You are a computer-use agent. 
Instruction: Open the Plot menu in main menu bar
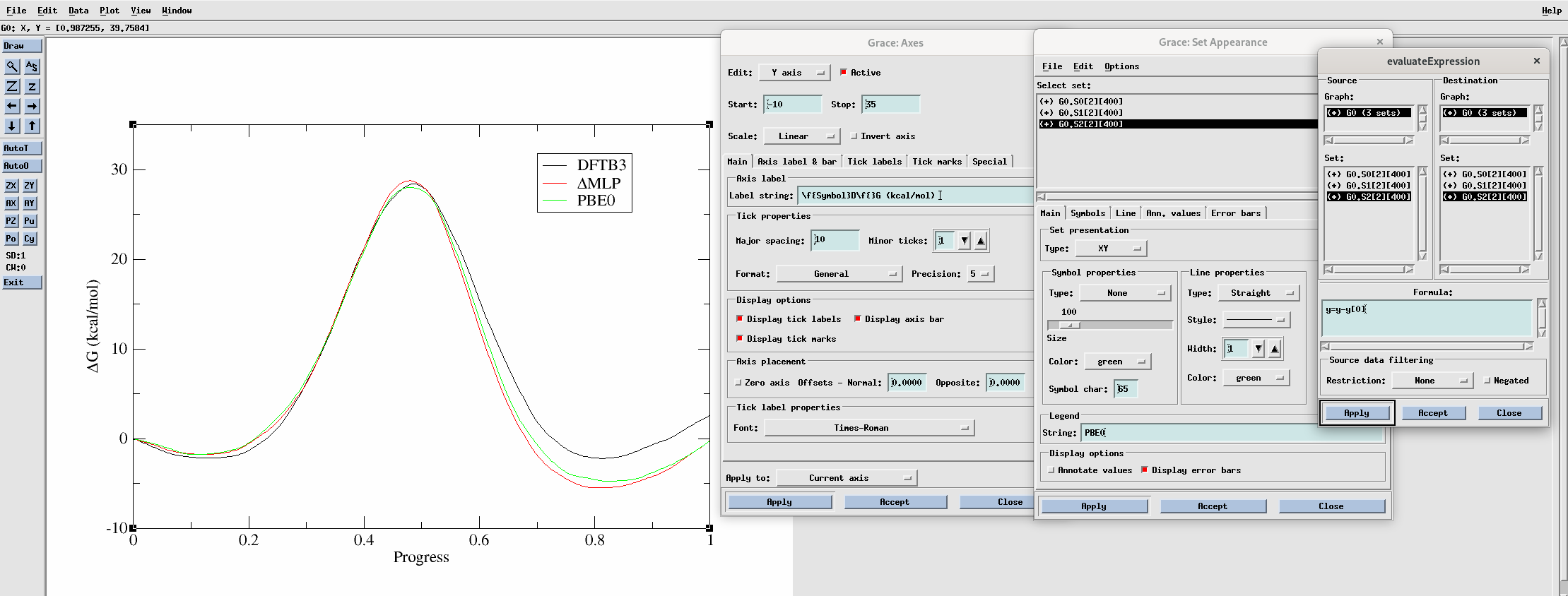[109, 11]
